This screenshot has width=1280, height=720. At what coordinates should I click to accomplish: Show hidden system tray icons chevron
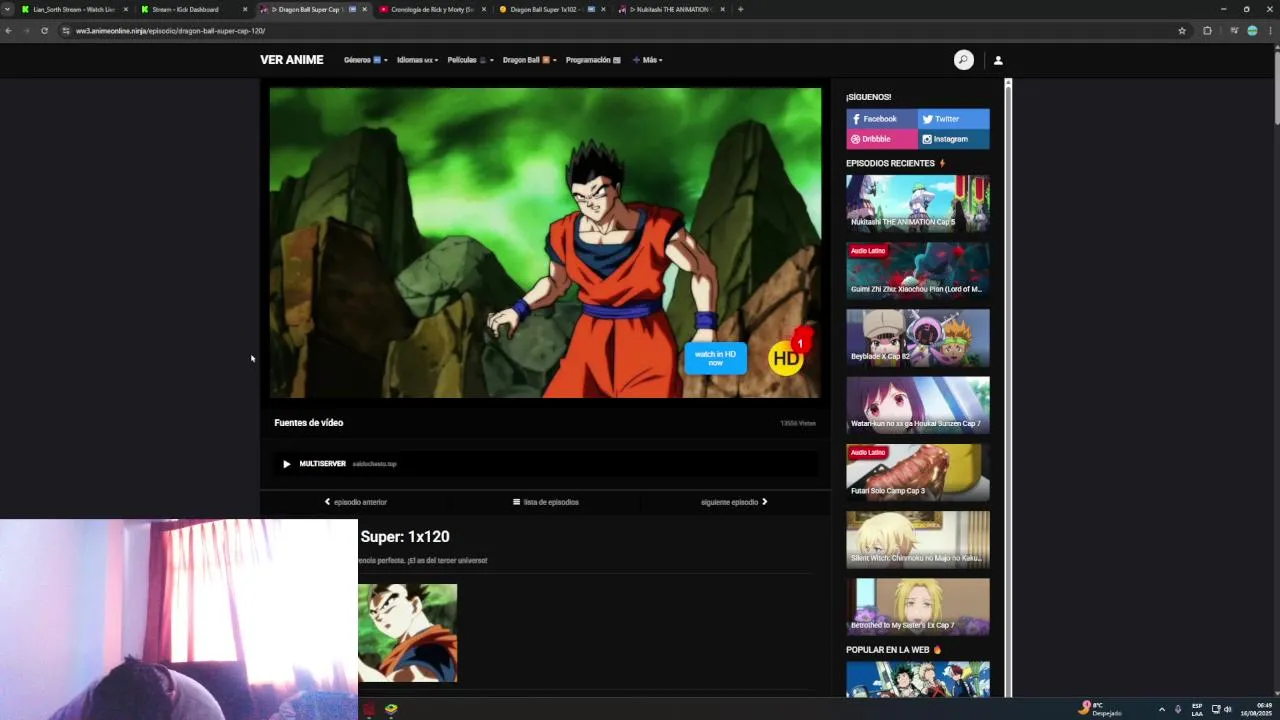(1161, 709)
